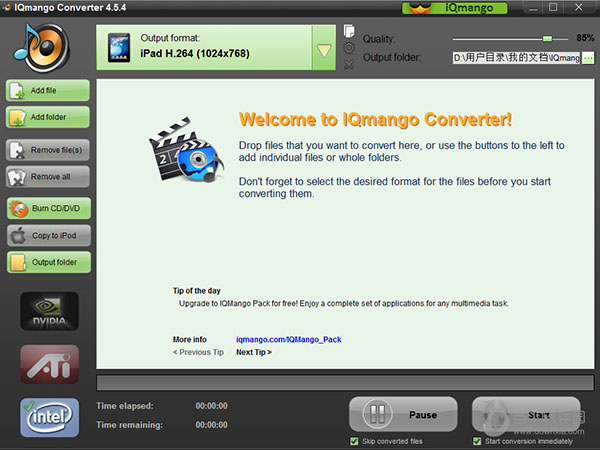Maximize the IQmango Converter window

coord(553,7)
